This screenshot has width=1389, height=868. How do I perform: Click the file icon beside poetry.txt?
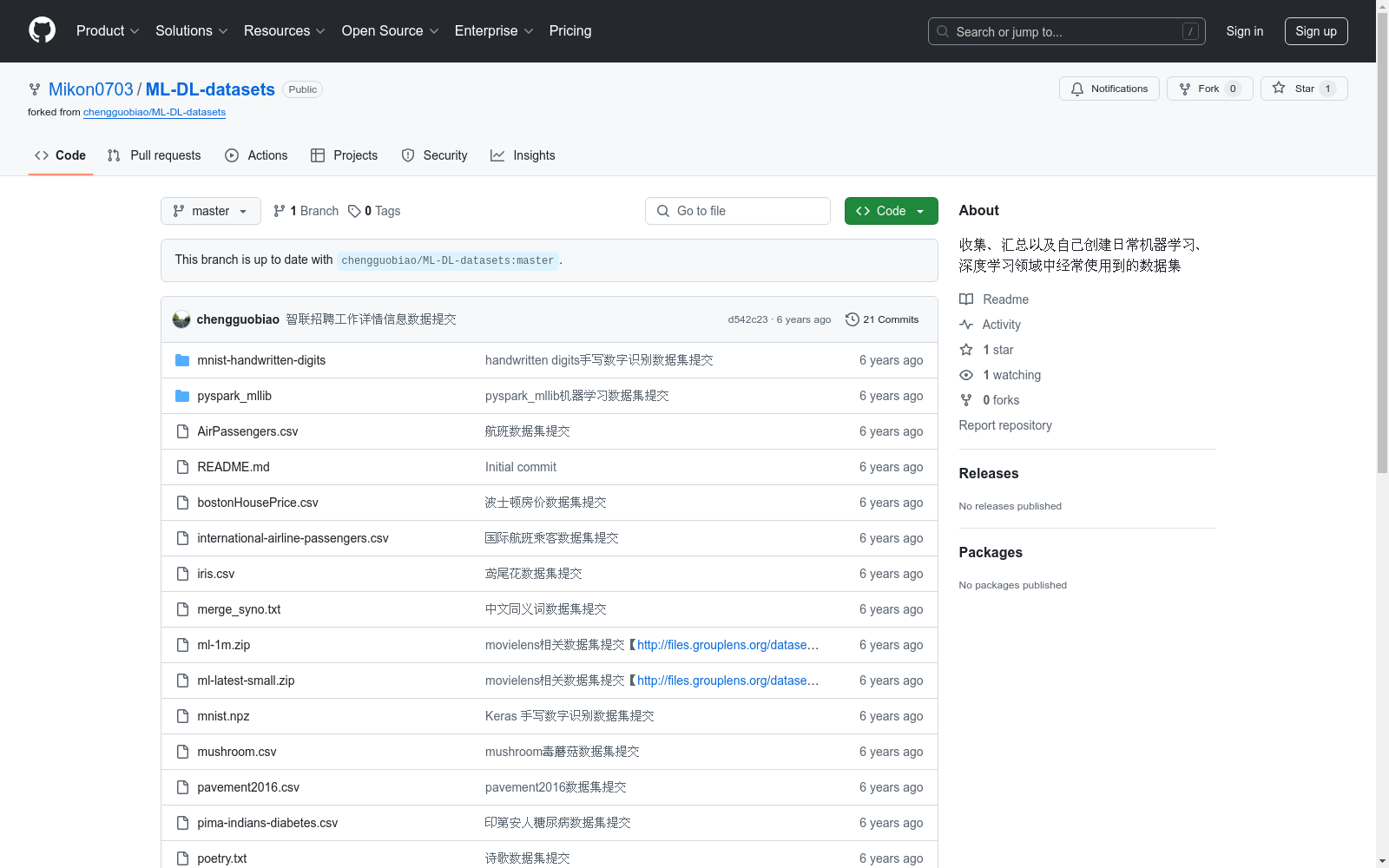click(x=182, y=858)
